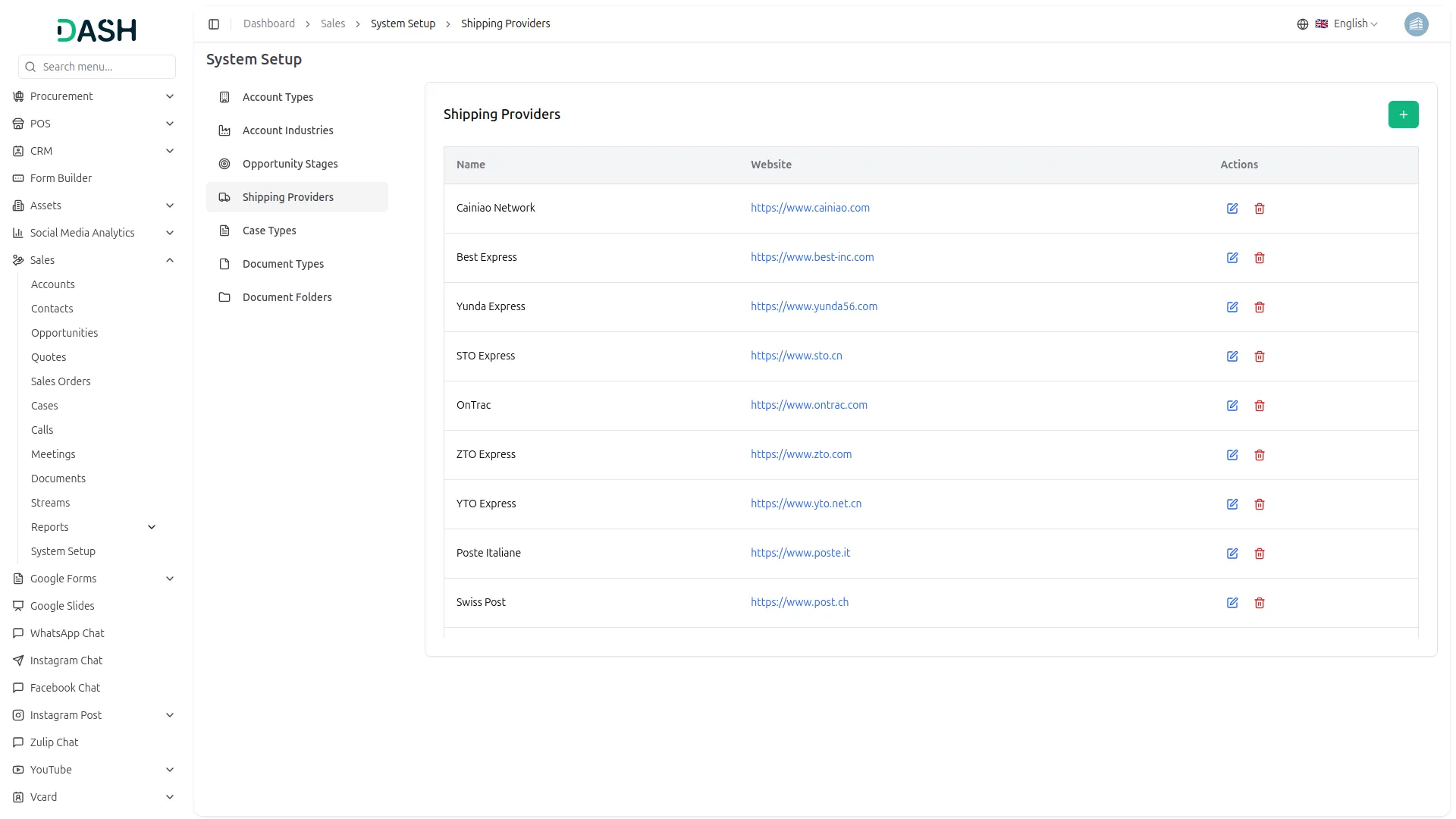
Task: Visit the yunda56.com link
Action: (x=814, y=306)
